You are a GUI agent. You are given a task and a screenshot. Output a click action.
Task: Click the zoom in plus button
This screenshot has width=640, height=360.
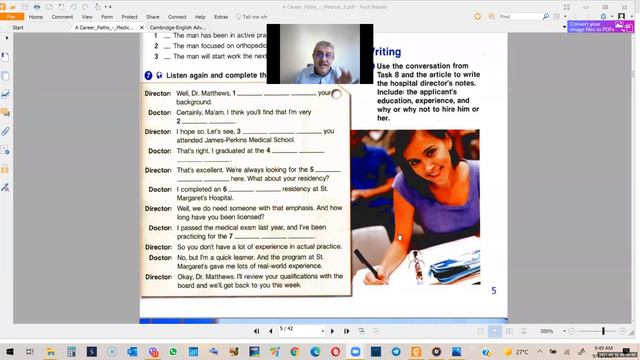622,331
